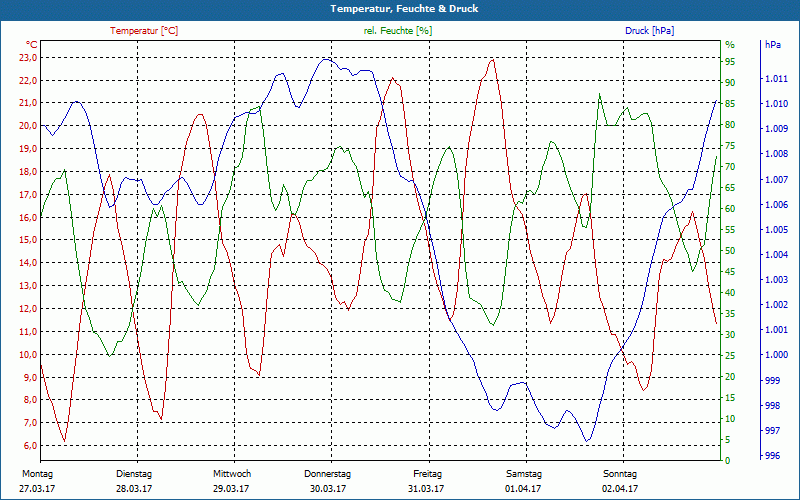This screenshot has height=500, width=800.
Task: Click the Donnerstag day label
Action: pyautogui.click(x=328, y=474)
